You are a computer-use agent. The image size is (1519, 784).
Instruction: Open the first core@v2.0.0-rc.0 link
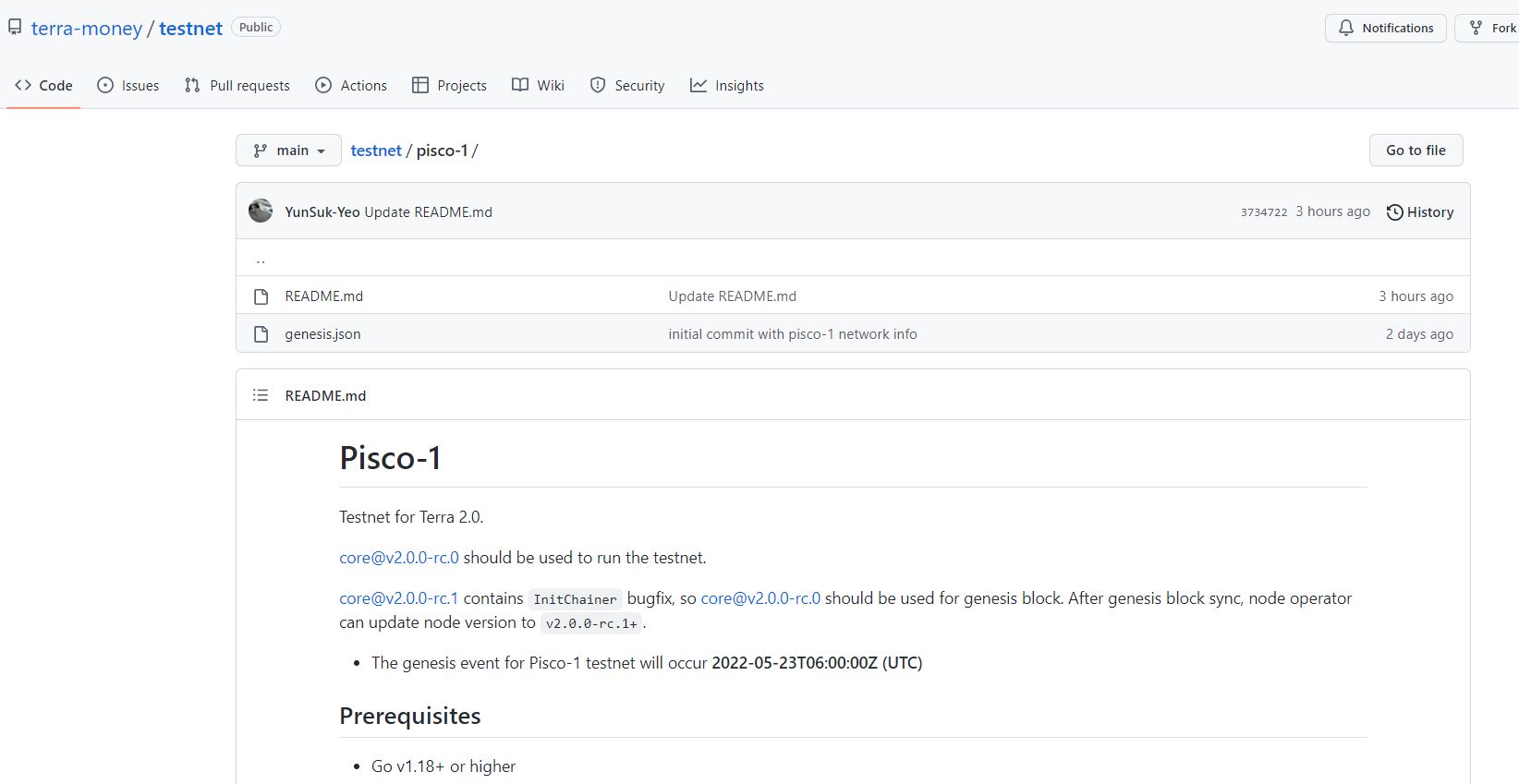click(399, 558)
